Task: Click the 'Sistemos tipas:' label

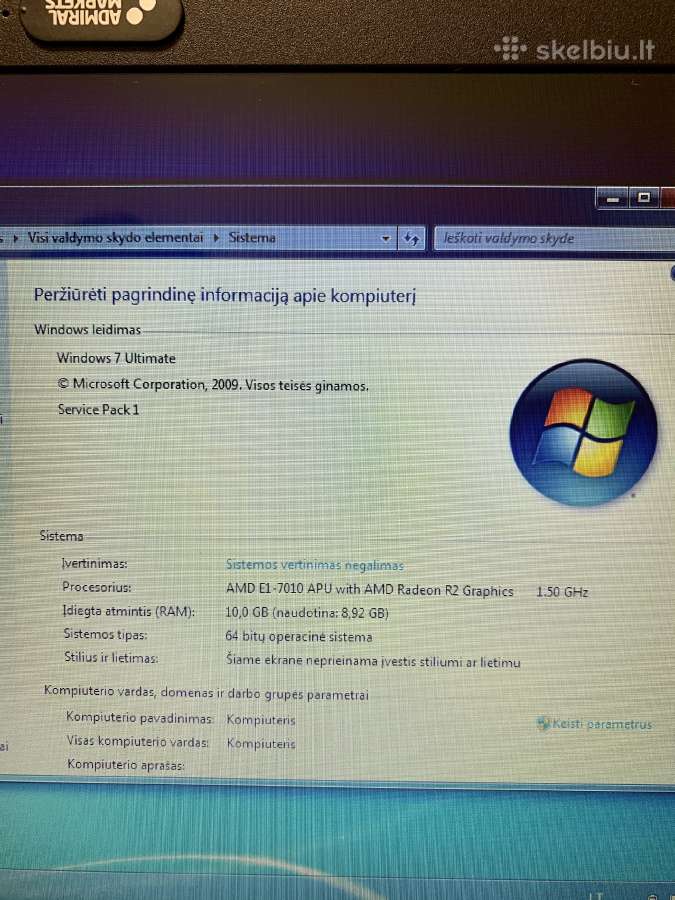Action: coord(105,634)
